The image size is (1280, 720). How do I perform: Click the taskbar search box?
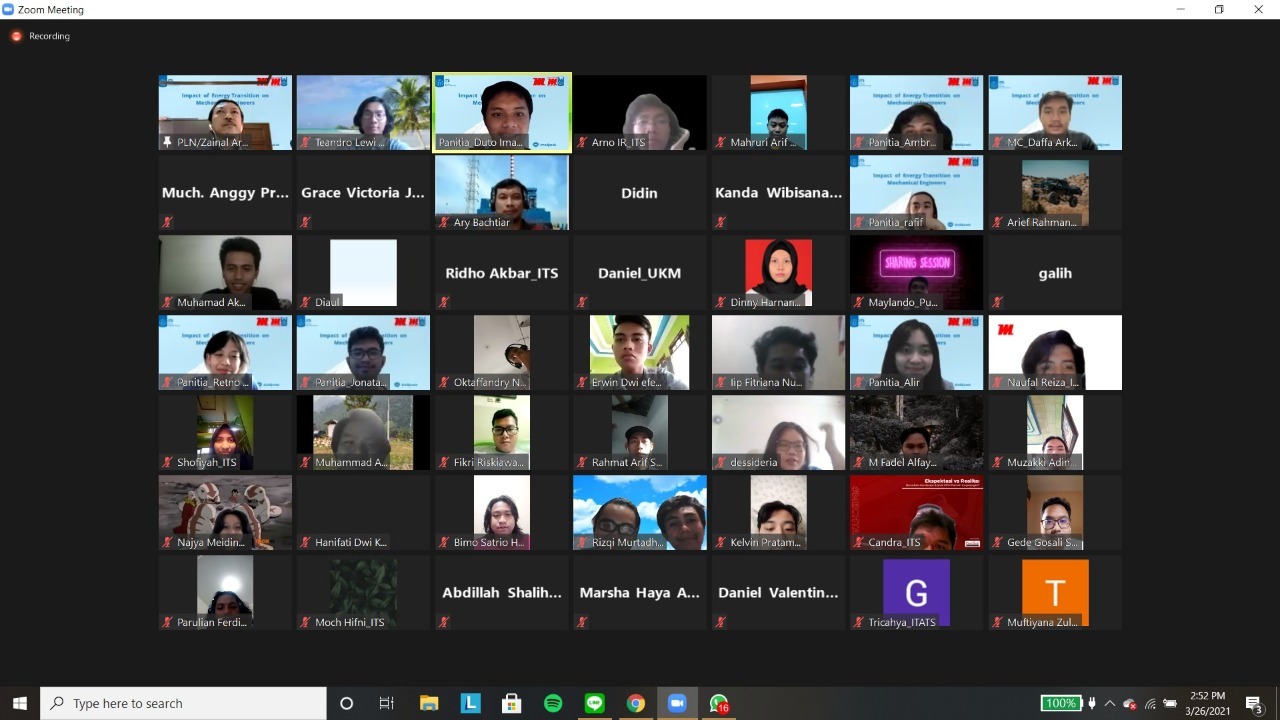[x=185, y=703]
